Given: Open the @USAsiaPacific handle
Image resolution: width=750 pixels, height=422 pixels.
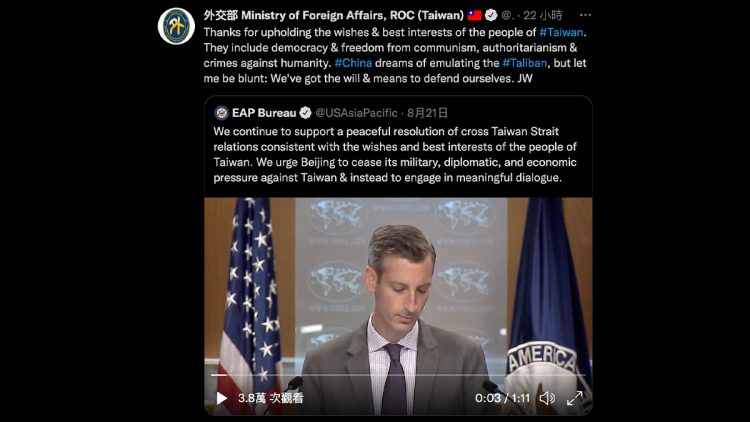Looking at the screenshot, I should 356,113.
